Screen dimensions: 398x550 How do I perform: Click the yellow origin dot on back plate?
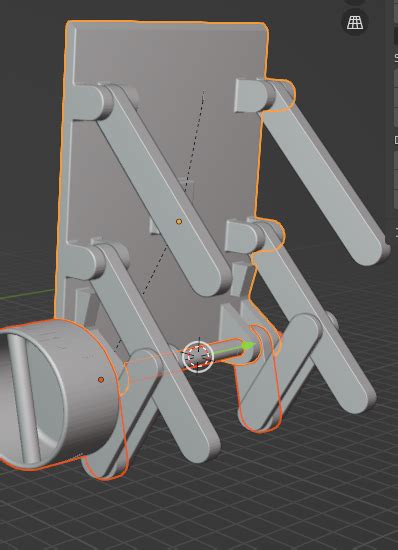(x=179, y=221)
